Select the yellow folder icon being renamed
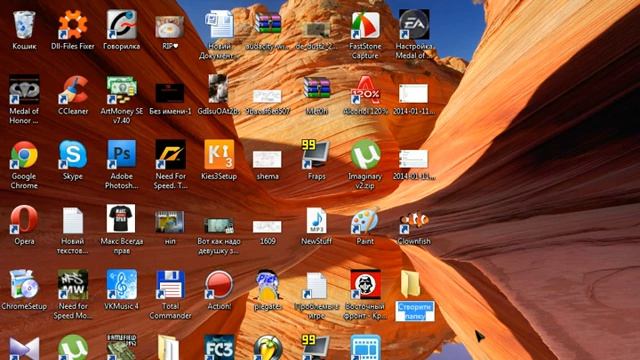Viewport: 640px width, 360px height. [410, 284]
